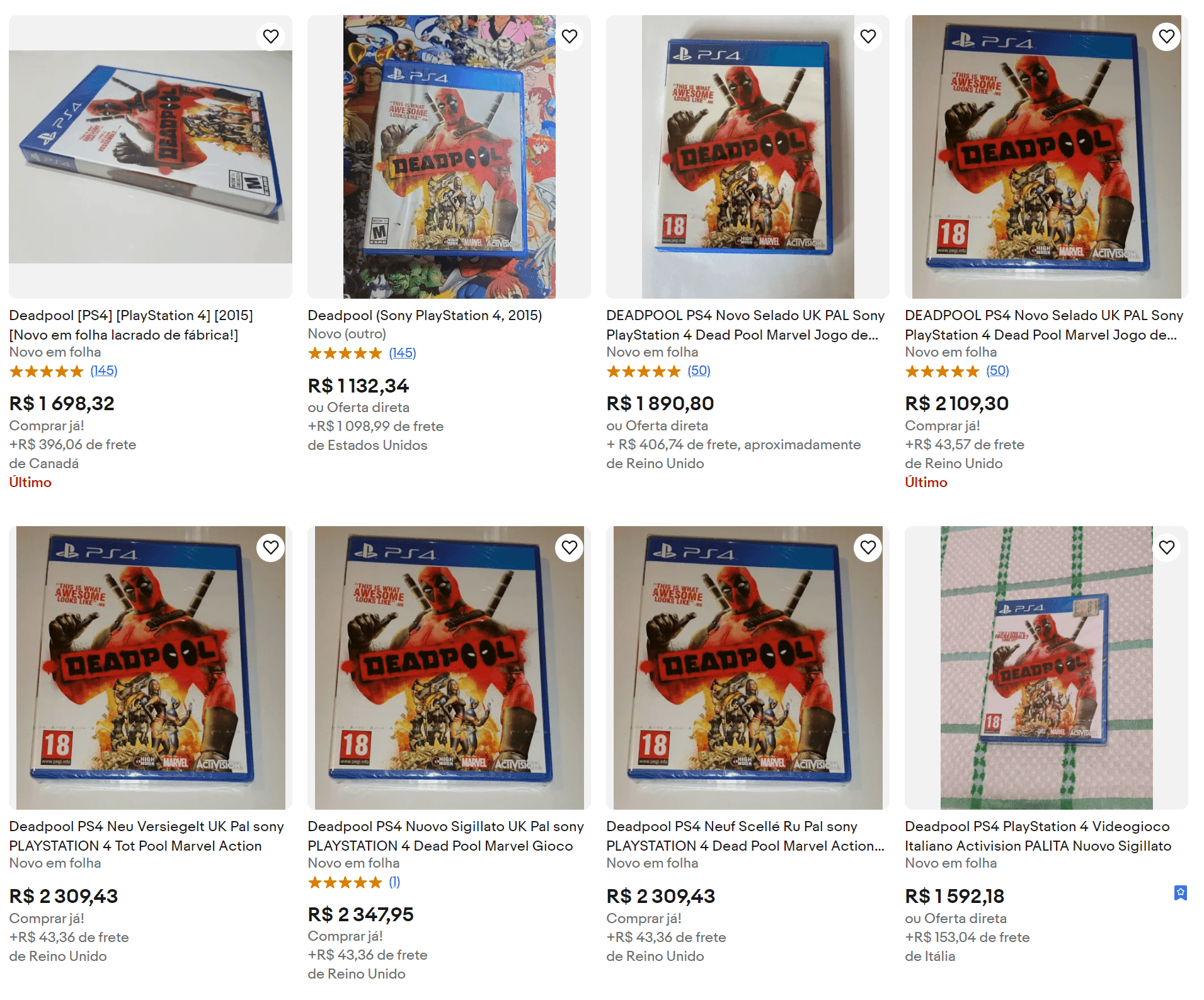View (50) reviews on R$ 1 890,80 listing

click(x=699, y=371)
